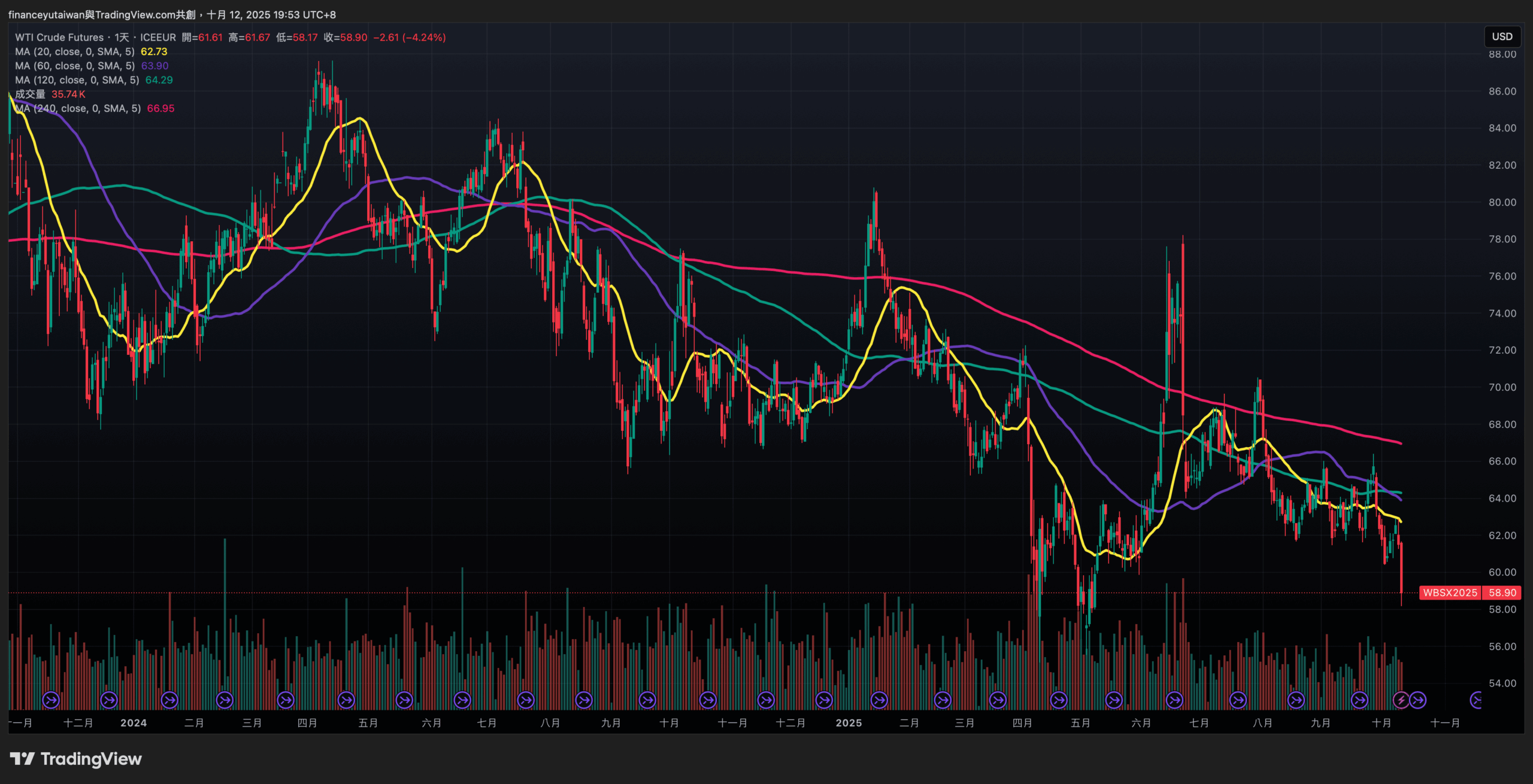Click the TradingView logo icon at bottom left
Image resolution: width=1533 pixels, height=784 pixels.
[22, 759]
